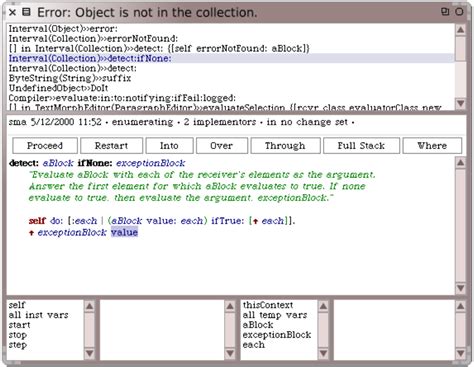Image resolution: width=474 pixels, height=367 pixels.
Task: Select 'self' in receiver variables list
Action: (45, 305)
